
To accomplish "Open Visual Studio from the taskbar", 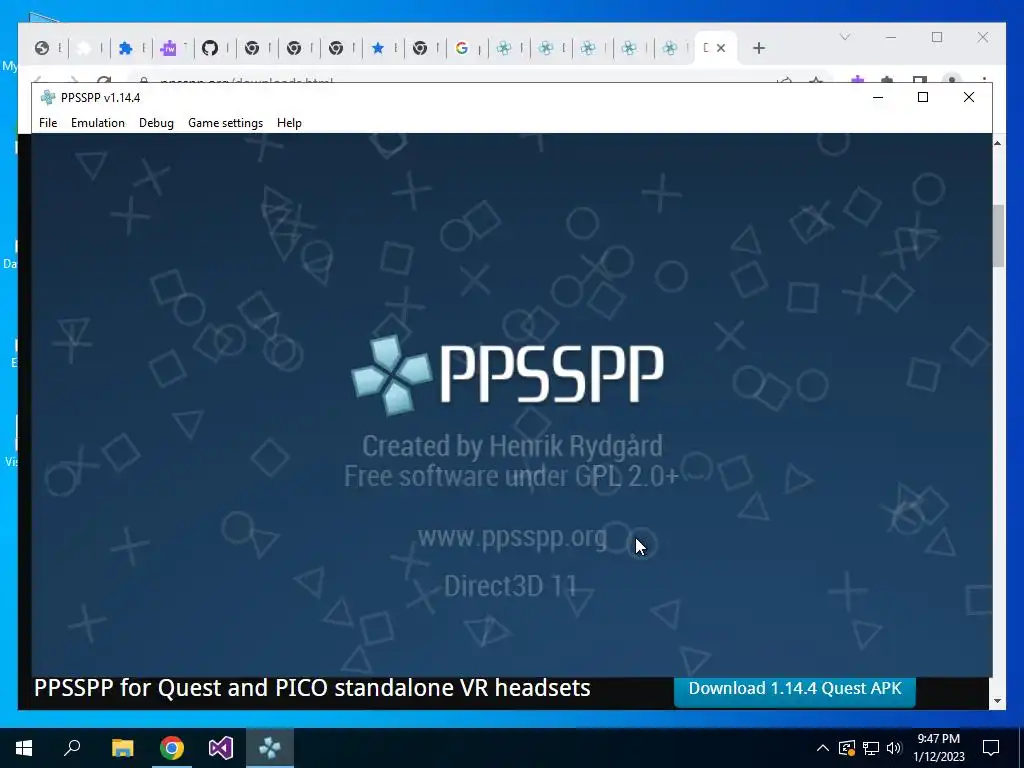I will (x=221, y=748).
